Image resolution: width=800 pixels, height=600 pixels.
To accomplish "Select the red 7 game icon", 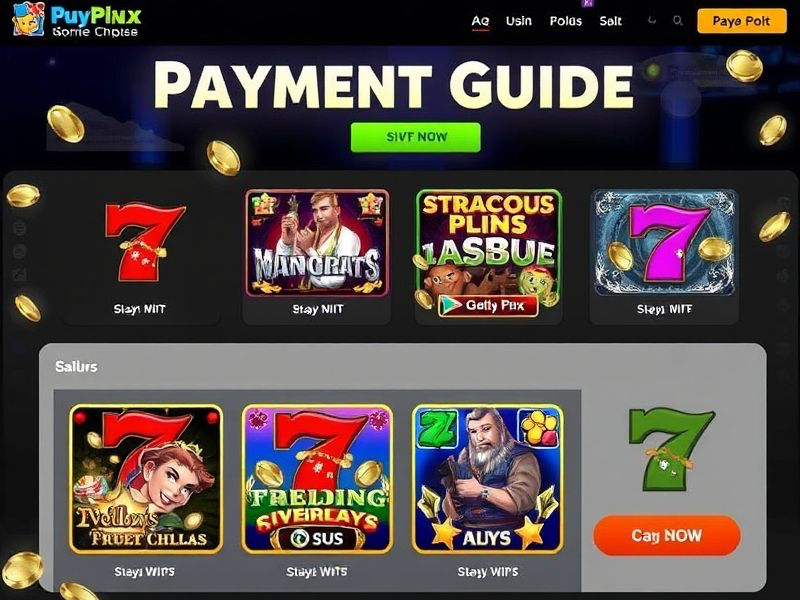I will pos(145,242).
